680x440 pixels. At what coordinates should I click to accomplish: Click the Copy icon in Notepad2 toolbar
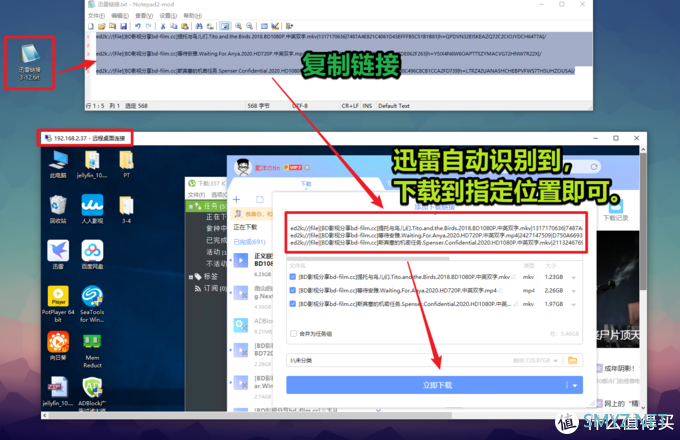173,26
